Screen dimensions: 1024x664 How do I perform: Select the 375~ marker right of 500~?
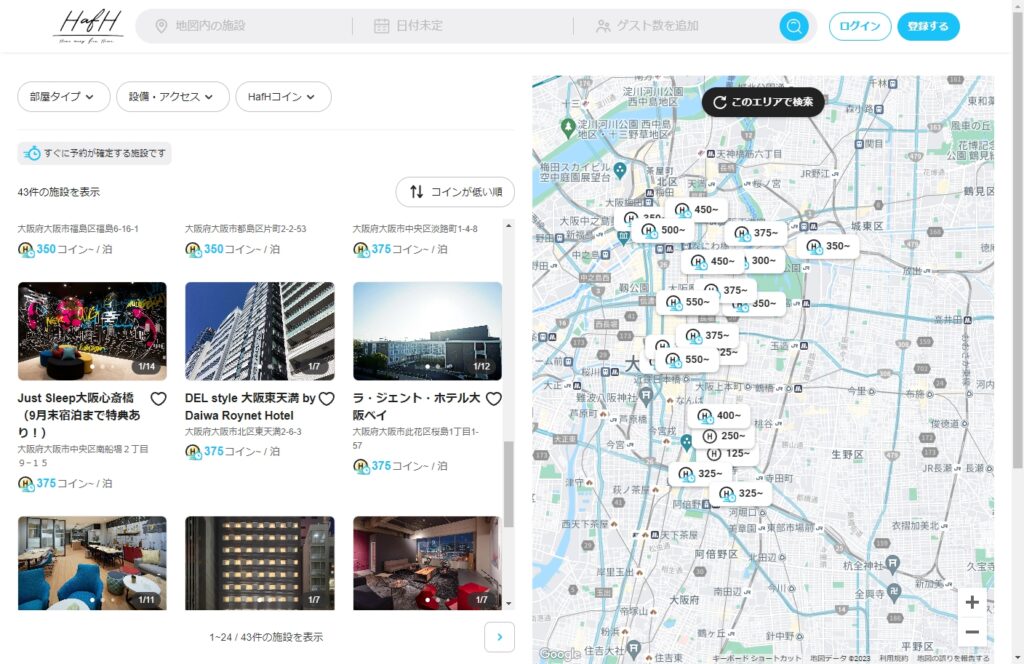point(756,232)
